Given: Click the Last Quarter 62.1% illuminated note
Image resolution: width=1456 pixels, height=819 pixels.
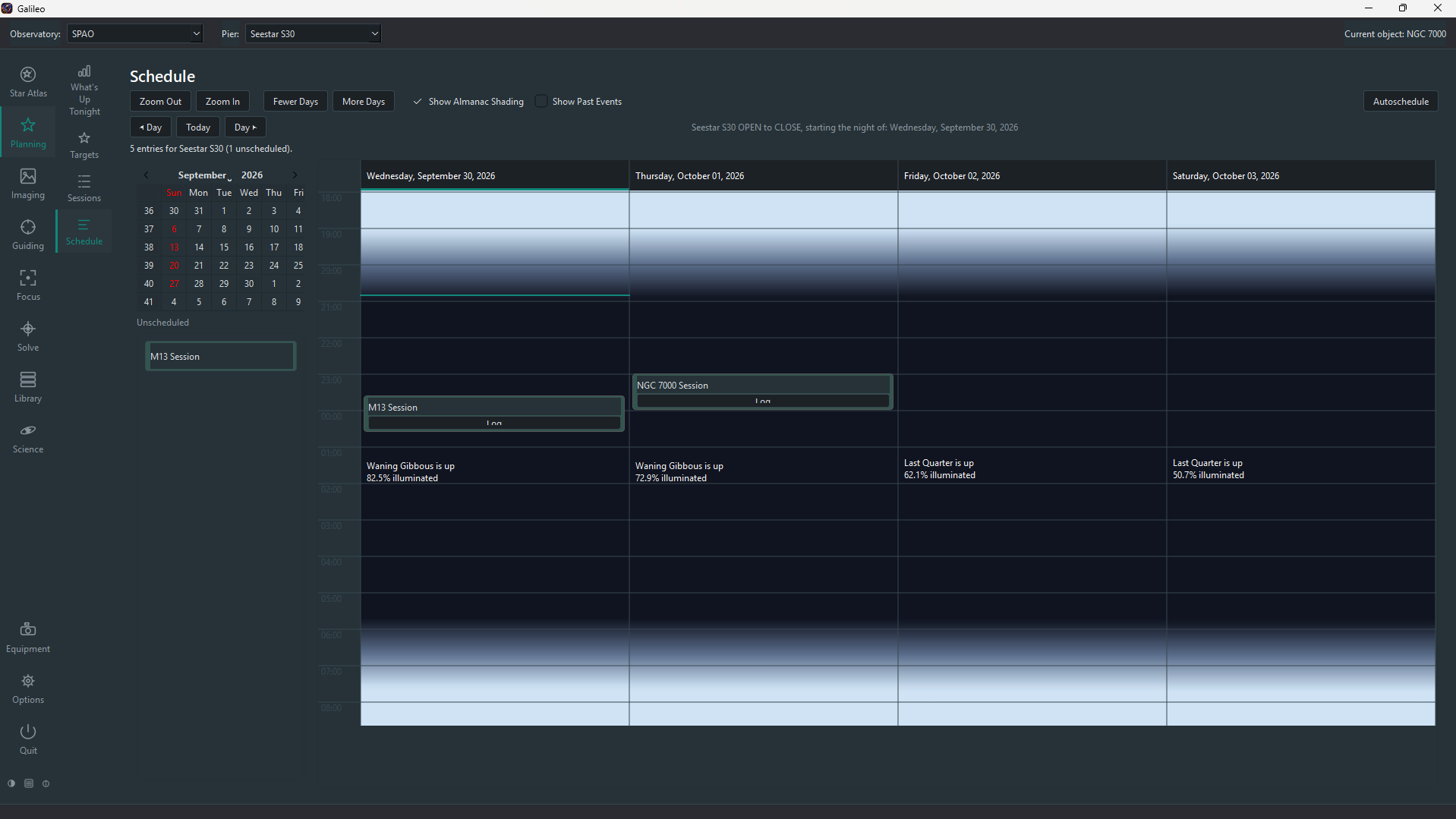Looking at the screenshot, I should pos(939,469).
